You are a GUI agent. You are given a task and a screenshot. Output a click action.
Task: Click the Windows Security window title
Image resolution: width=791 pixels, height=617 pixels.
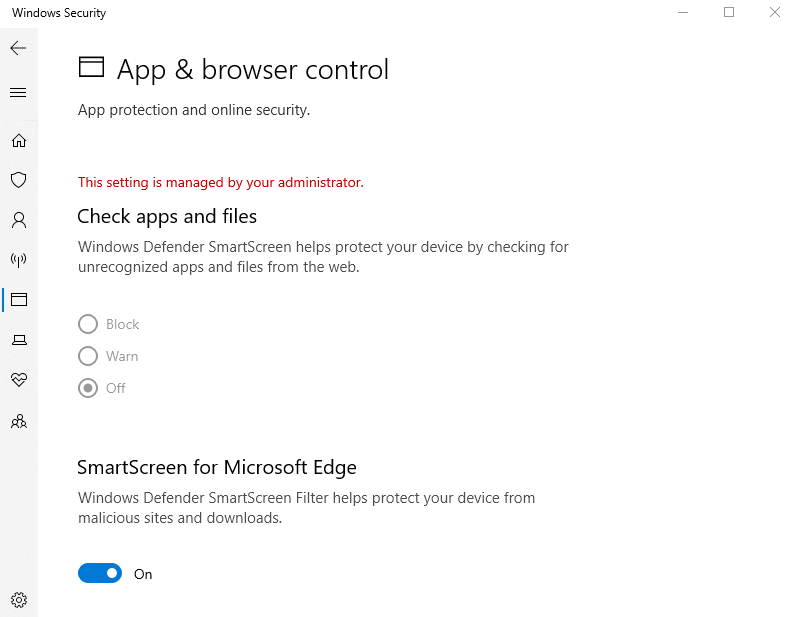pos(59,13)
